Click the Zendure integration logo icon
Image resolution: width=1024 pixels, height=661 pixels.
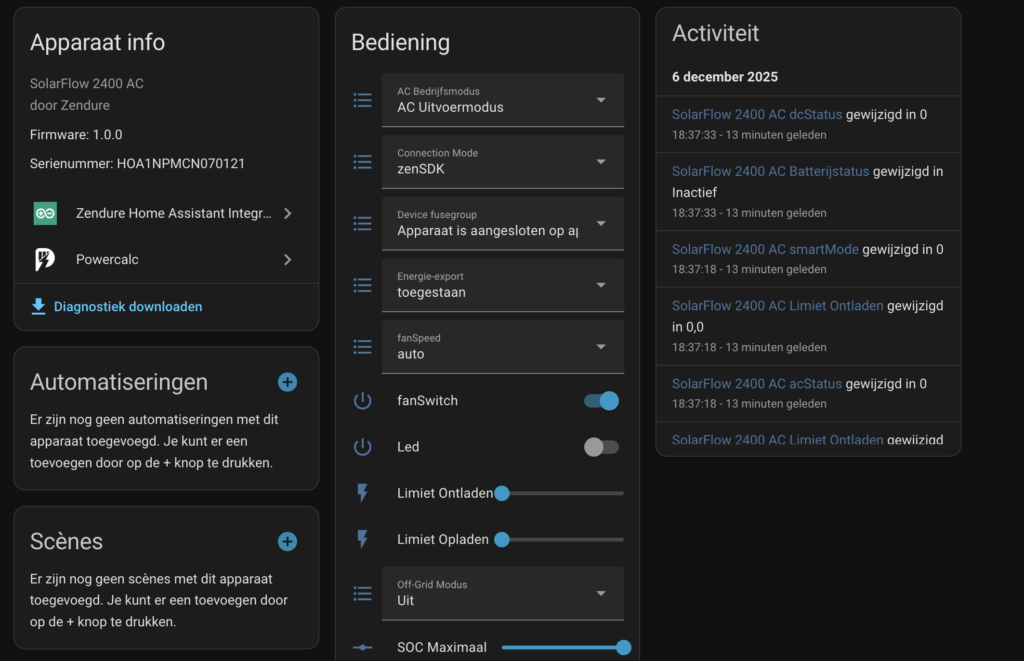tap(45, 213)
